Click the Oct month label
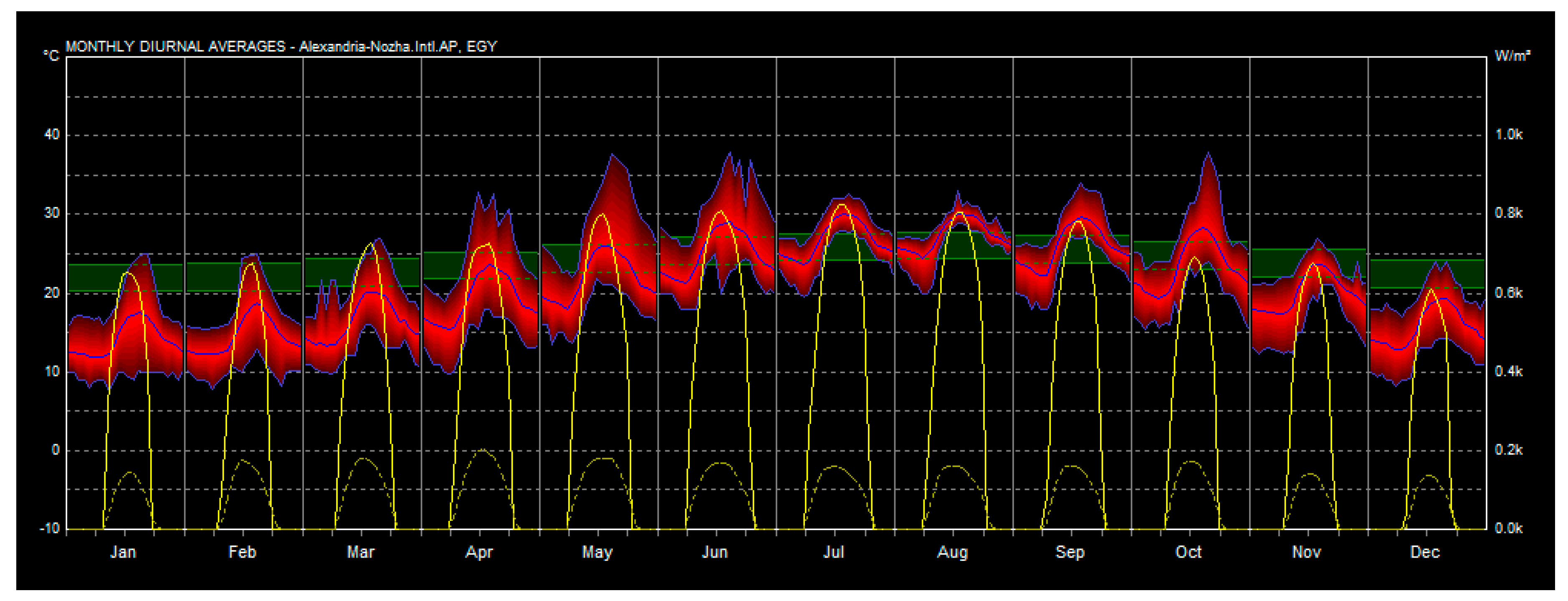Screen dimensions: 1568x601 coord(1189,552)
